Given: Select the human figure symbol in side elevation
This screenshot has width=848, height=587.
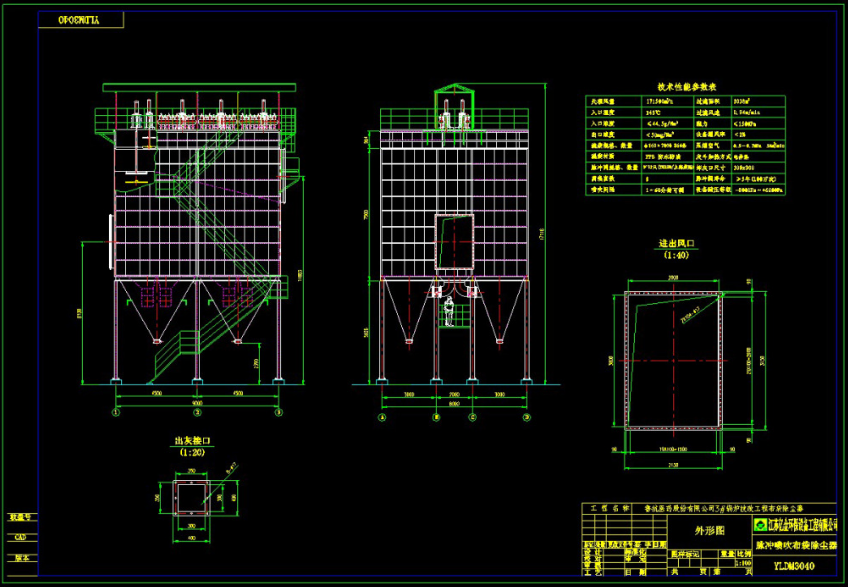Looking at the screenshot, I should [450, 311].
